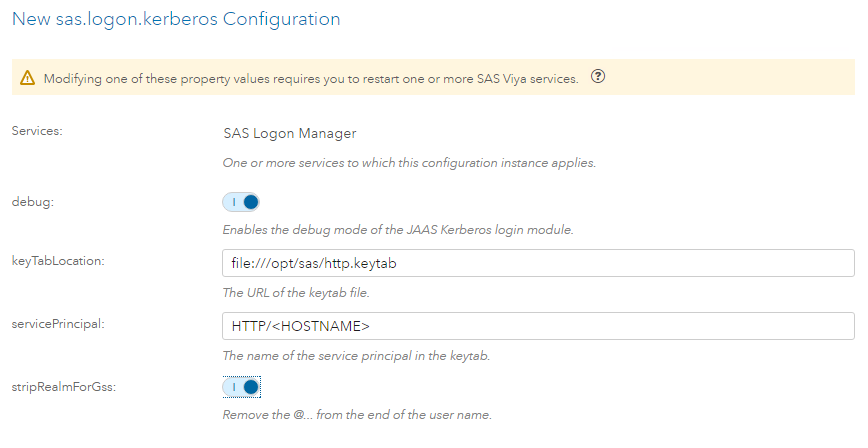
Task: Click the JAAS Kerberos debug mode description
Action: click(398, 230)
